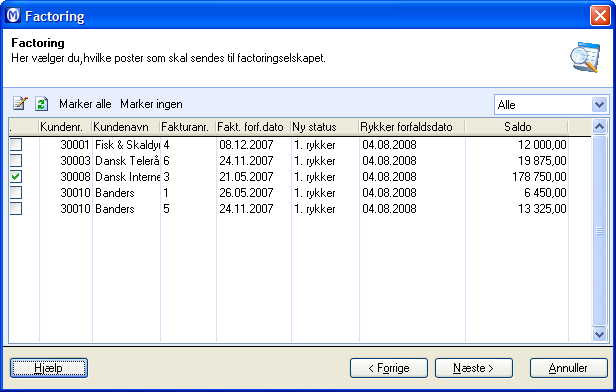The height and width of the screenshot is (392, 616).
Task: Select saldo value 12 000,00
Action: [x=542, y=145]
